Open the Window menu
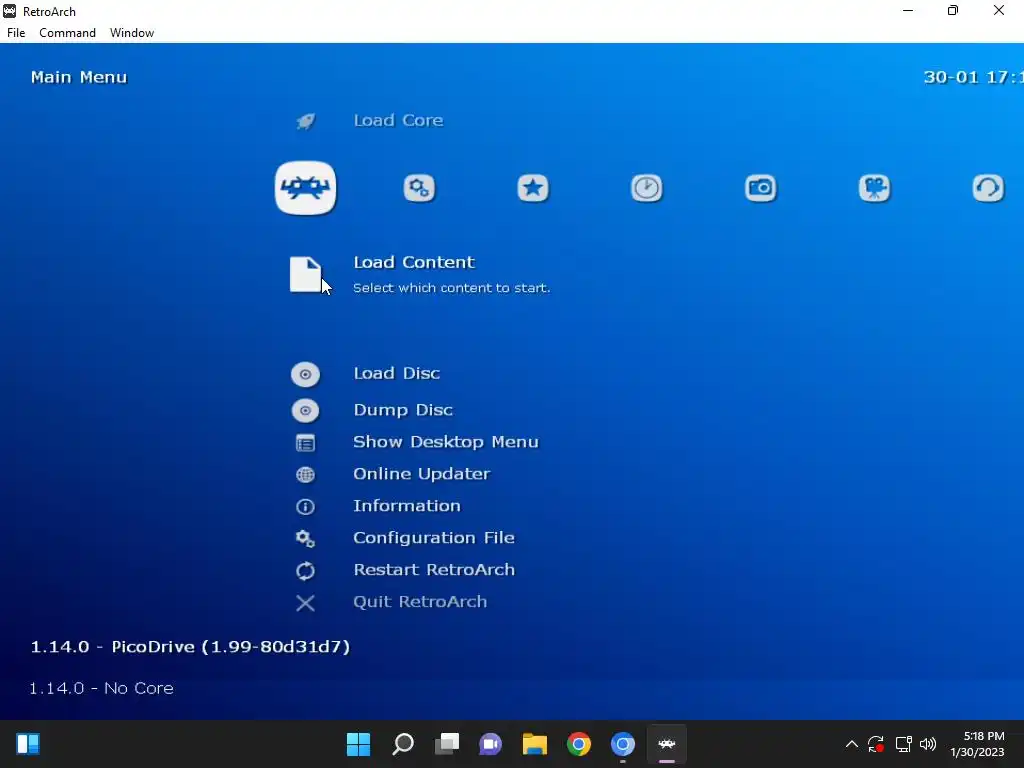The width and height of the screenshot is (1024, 768). click(x=132, y=33)
